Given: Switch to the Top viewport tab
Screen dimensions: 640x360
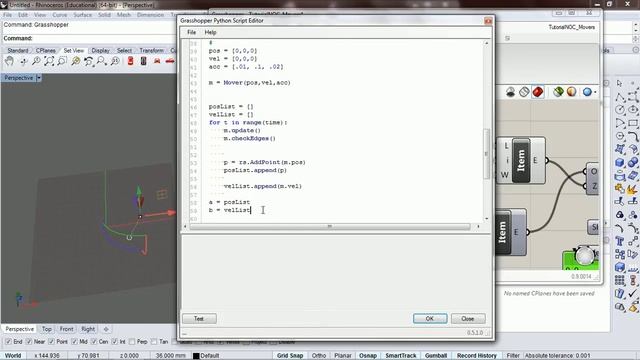Looking at the screenshot, I should (47, 329).
